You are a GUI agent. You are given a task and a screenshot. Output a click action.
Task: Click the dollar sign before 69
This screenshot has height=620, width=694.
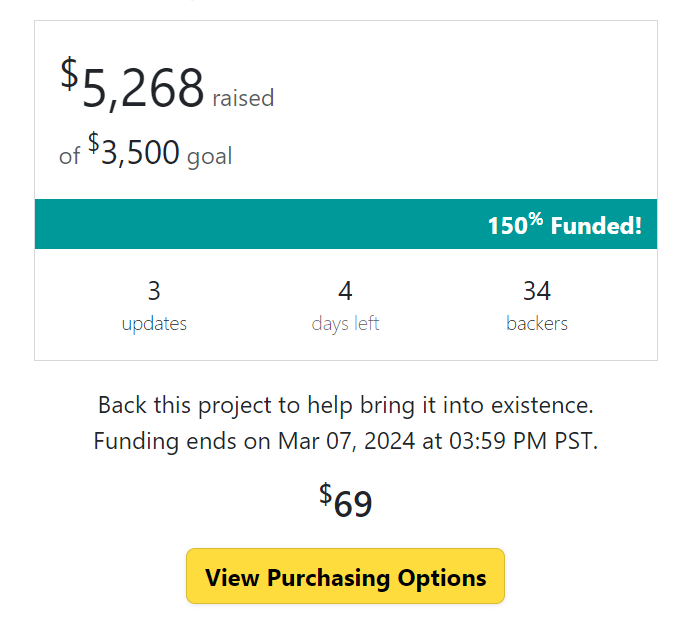[x=325, y=493]
